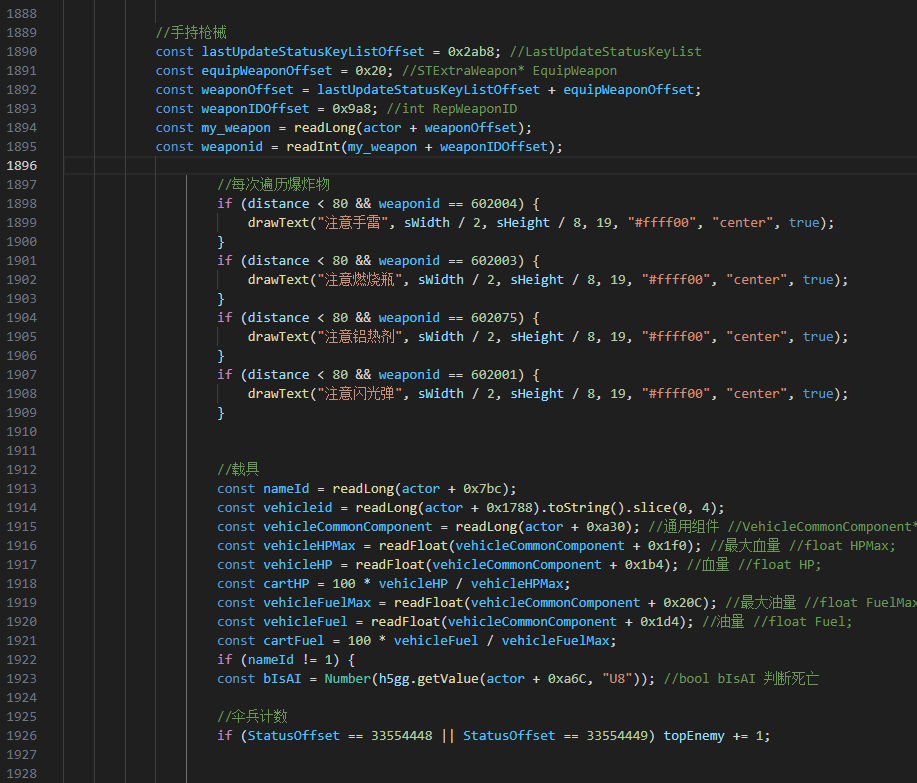Click the cartFuel variable declaration

294,641
